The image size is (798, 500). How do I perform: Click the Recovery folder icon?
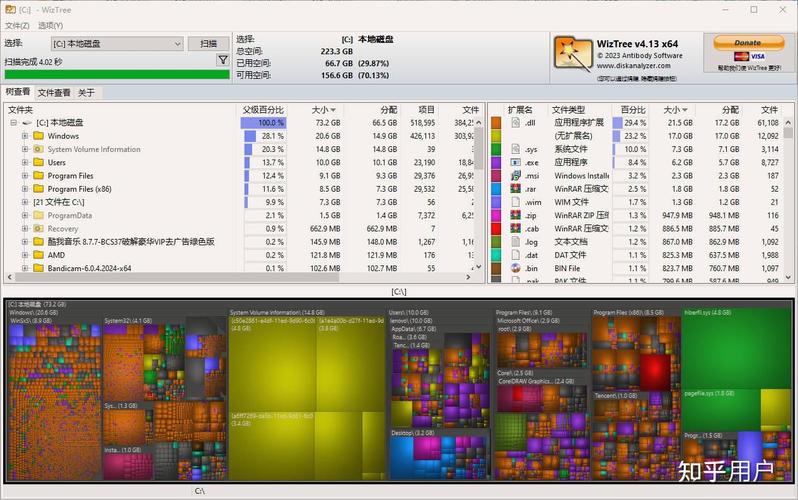[38, 229]
